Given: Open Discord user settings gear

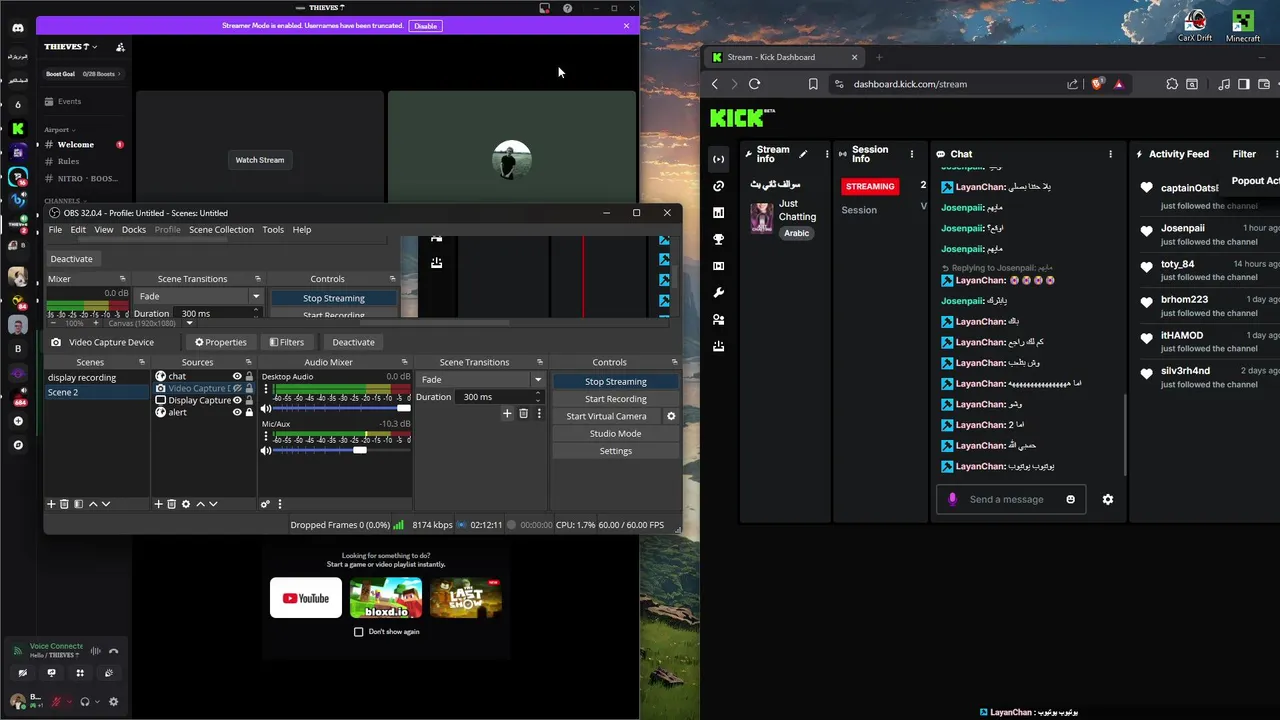Looking at the screenshot, I should coord(113,702).
